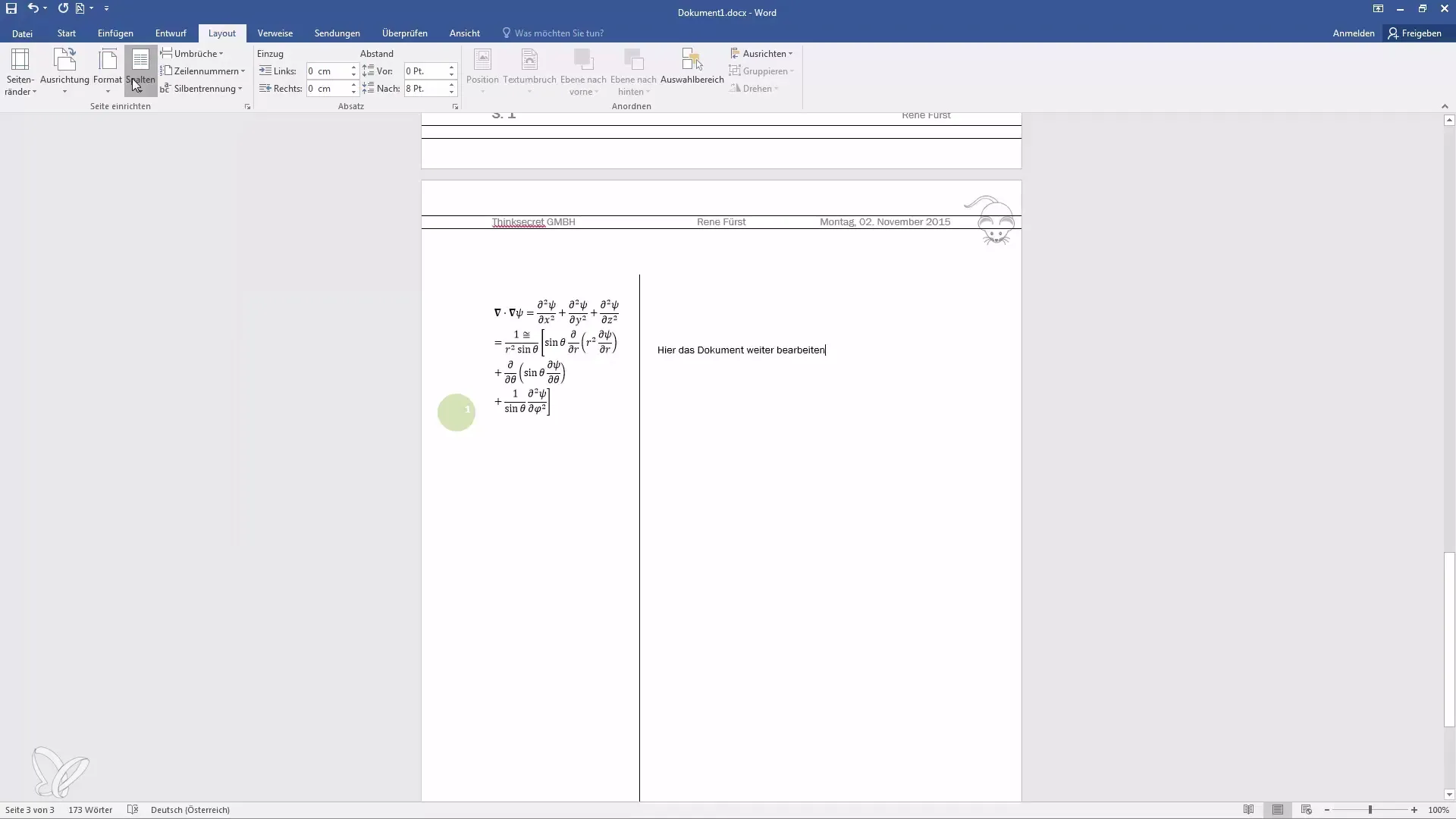Open the Seitenränder margins menu
The image size is (1456, 819).
click(20, 72)
